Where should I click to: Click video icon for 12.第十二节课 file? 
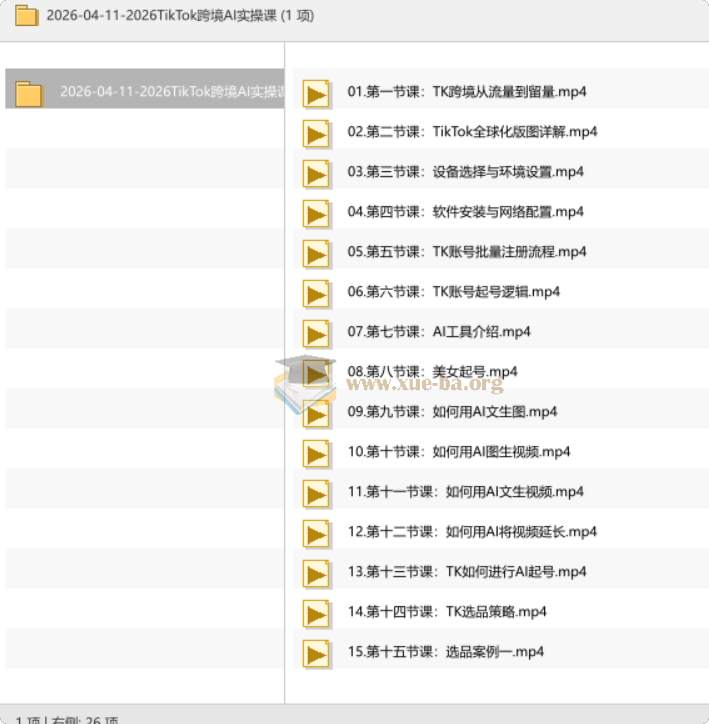click(x=317, y=534)
